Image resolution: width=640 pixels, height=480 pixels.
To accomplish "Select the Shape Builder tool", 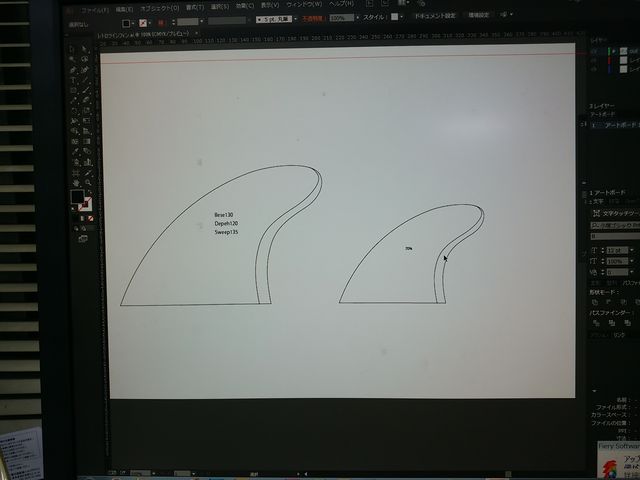I will 74,131.
